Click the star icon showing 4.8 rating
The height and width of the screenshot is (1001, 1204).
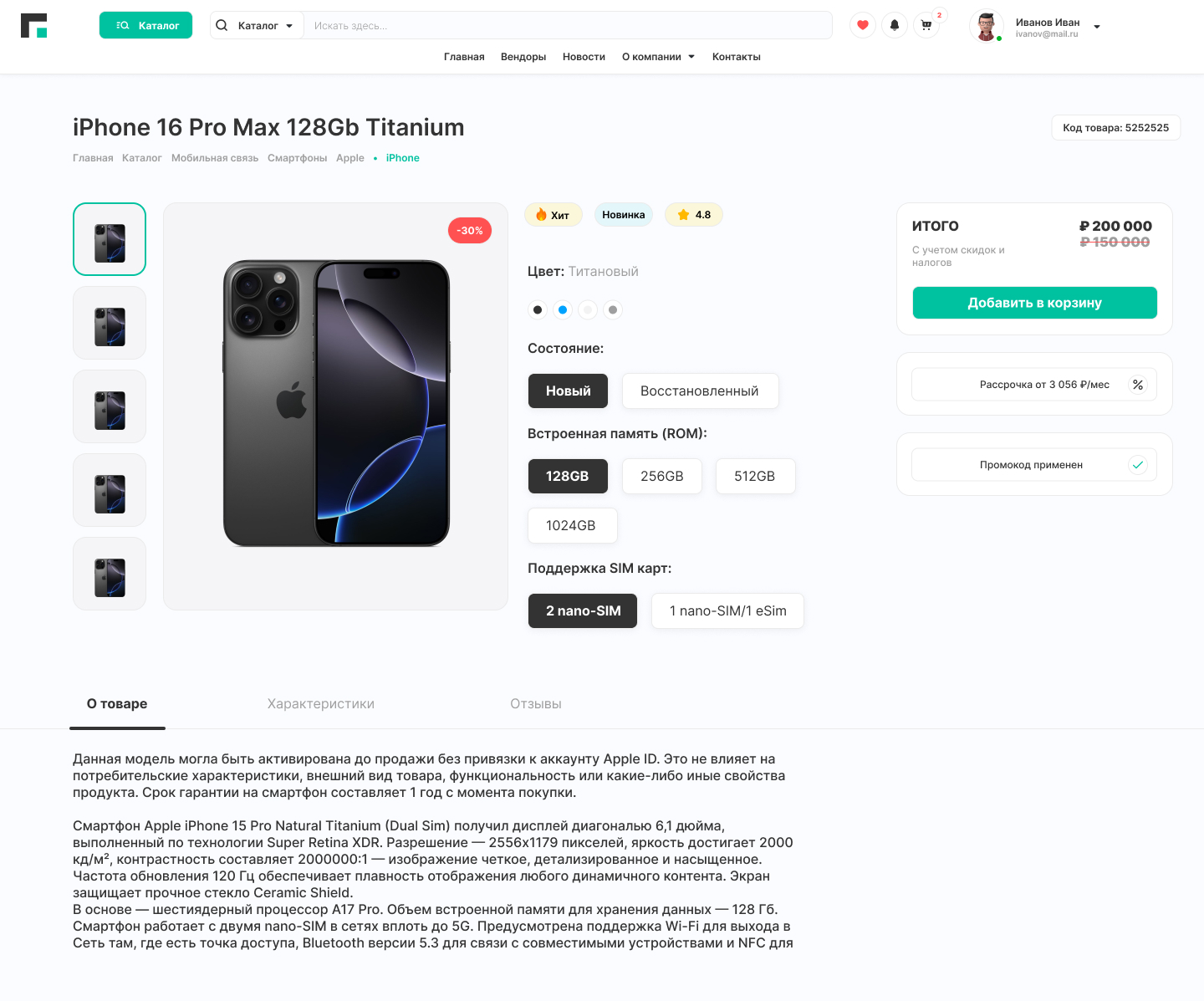point(681,214)
